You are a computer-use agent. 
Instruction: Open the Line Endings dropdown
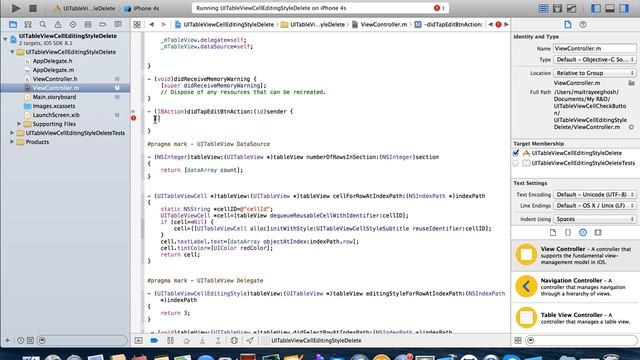pos(594,206)
